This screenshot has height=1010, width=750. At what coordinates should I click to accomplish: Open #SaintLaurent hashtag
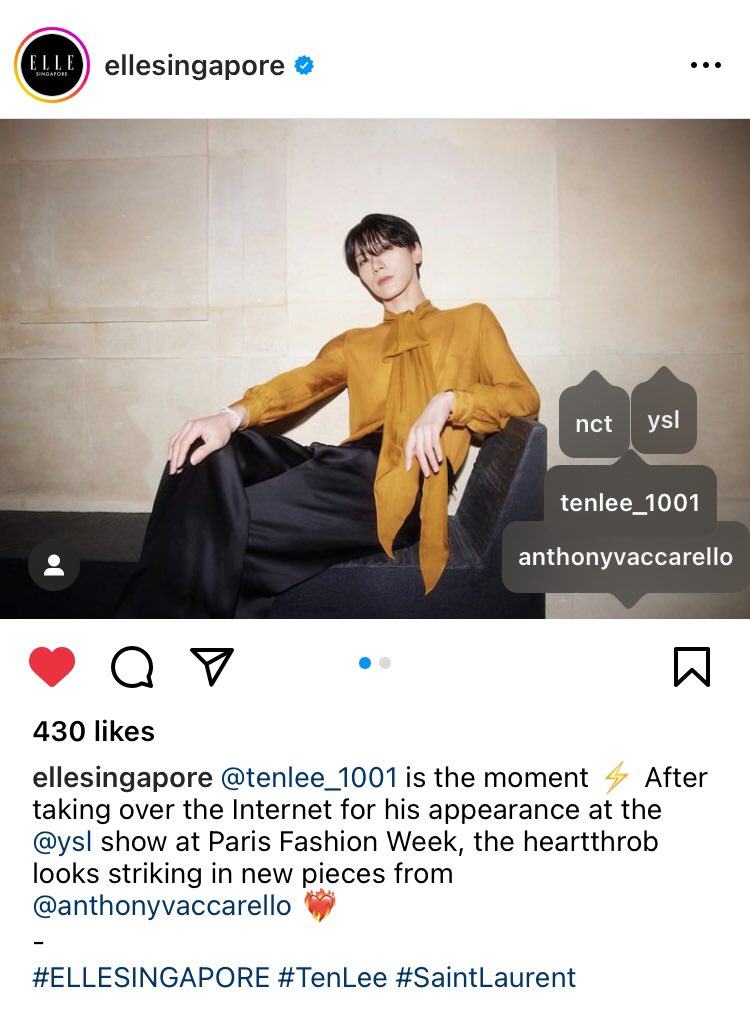[486, 977]
